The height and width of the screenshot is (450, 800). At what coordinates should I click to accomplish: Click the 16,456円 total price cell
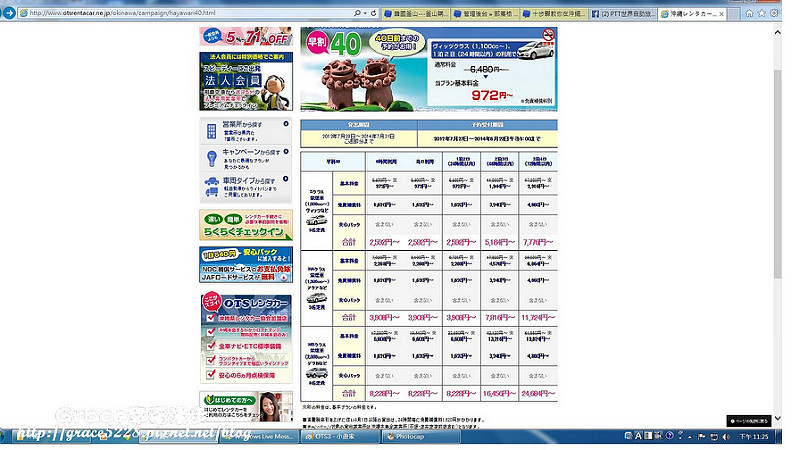pos(499,393)
